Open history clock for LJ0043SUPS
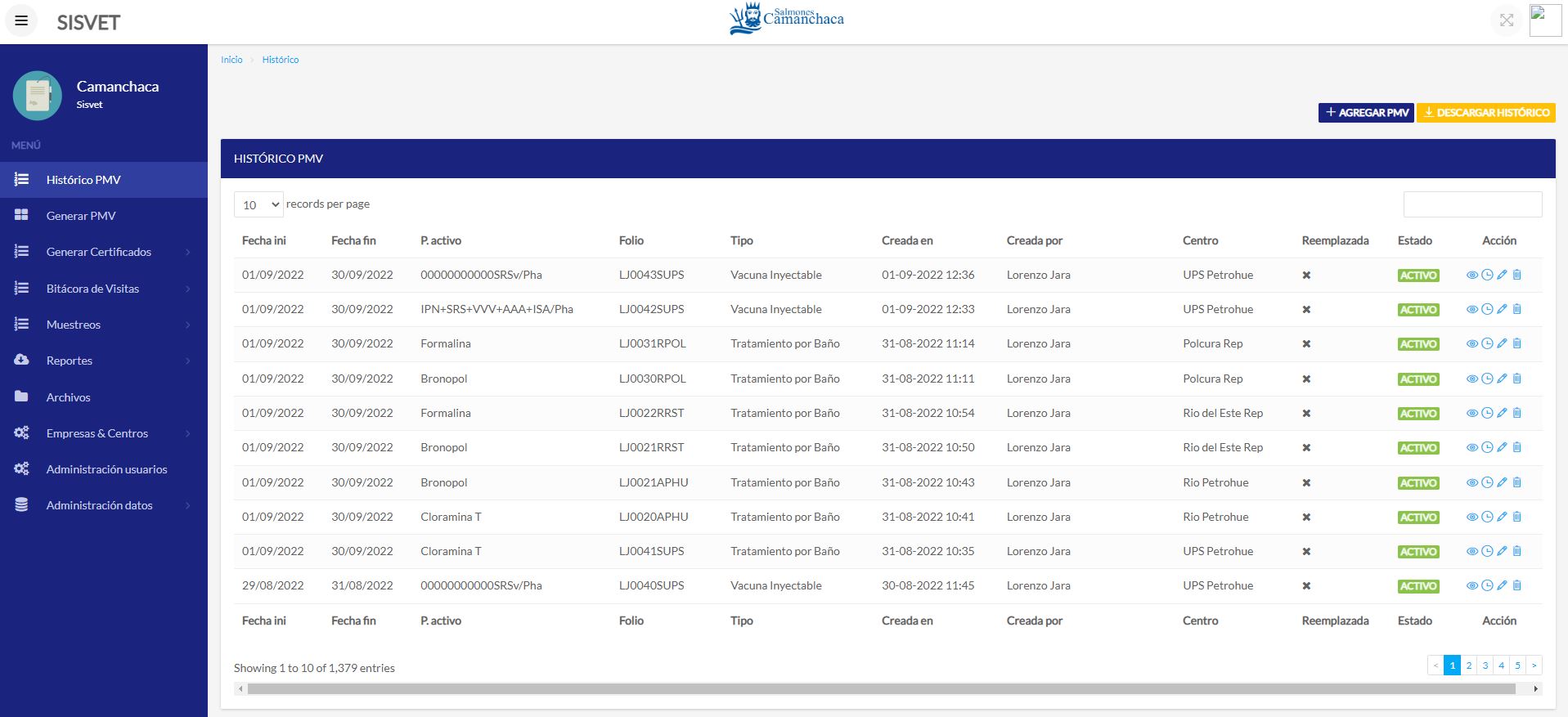Screen dimensions: 1568x717 [1487, 276]
